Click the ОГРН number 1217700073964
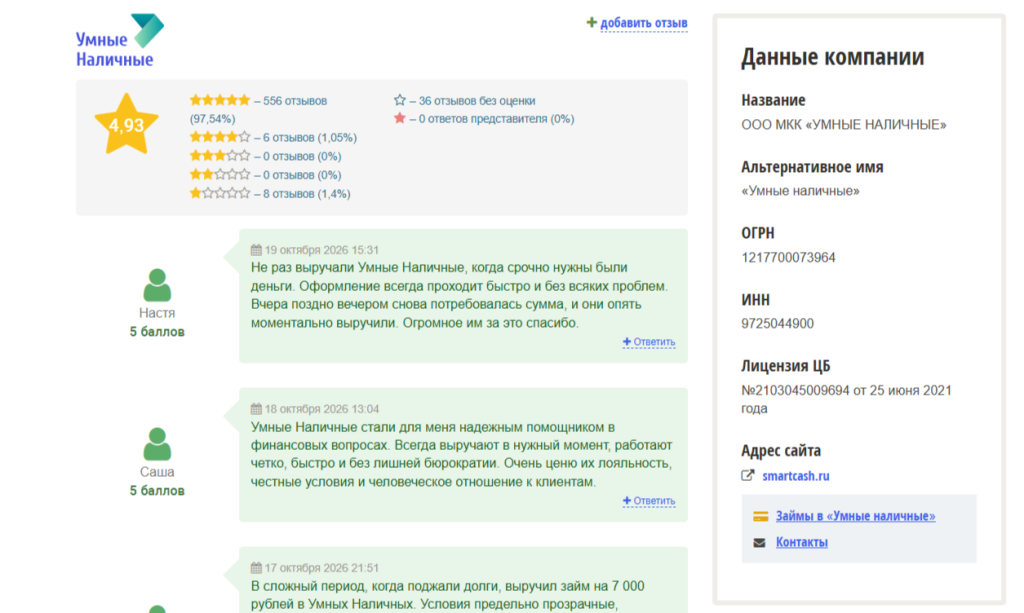Screen dimensions: 1024x613 [788, 258]
